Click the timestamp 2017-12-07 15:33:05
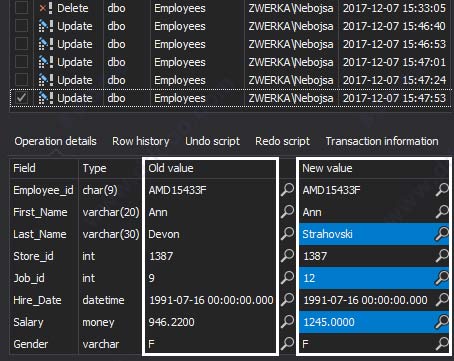This screenshot has height=361, width=454. click(394, 8)
